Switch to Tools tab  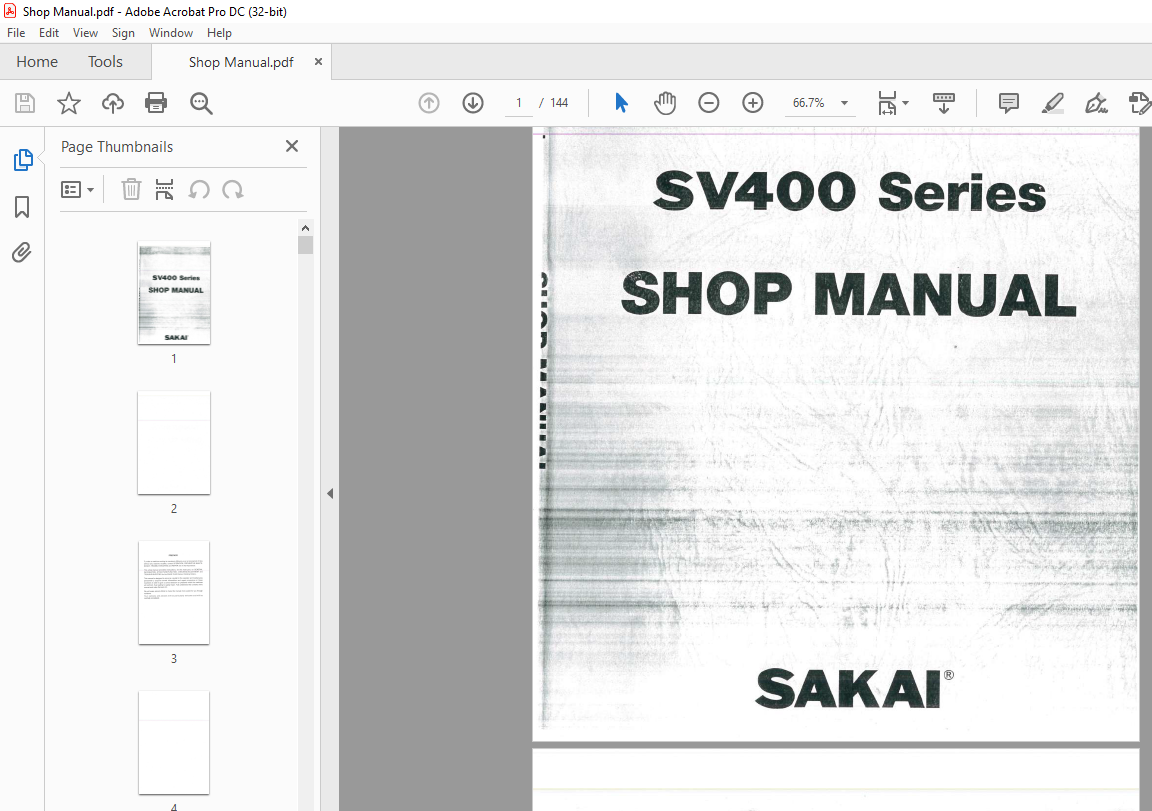pos(105,62)
